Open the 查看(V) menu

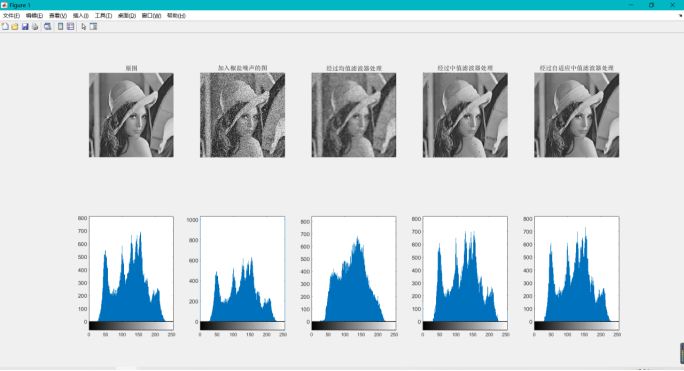(58, 16)
